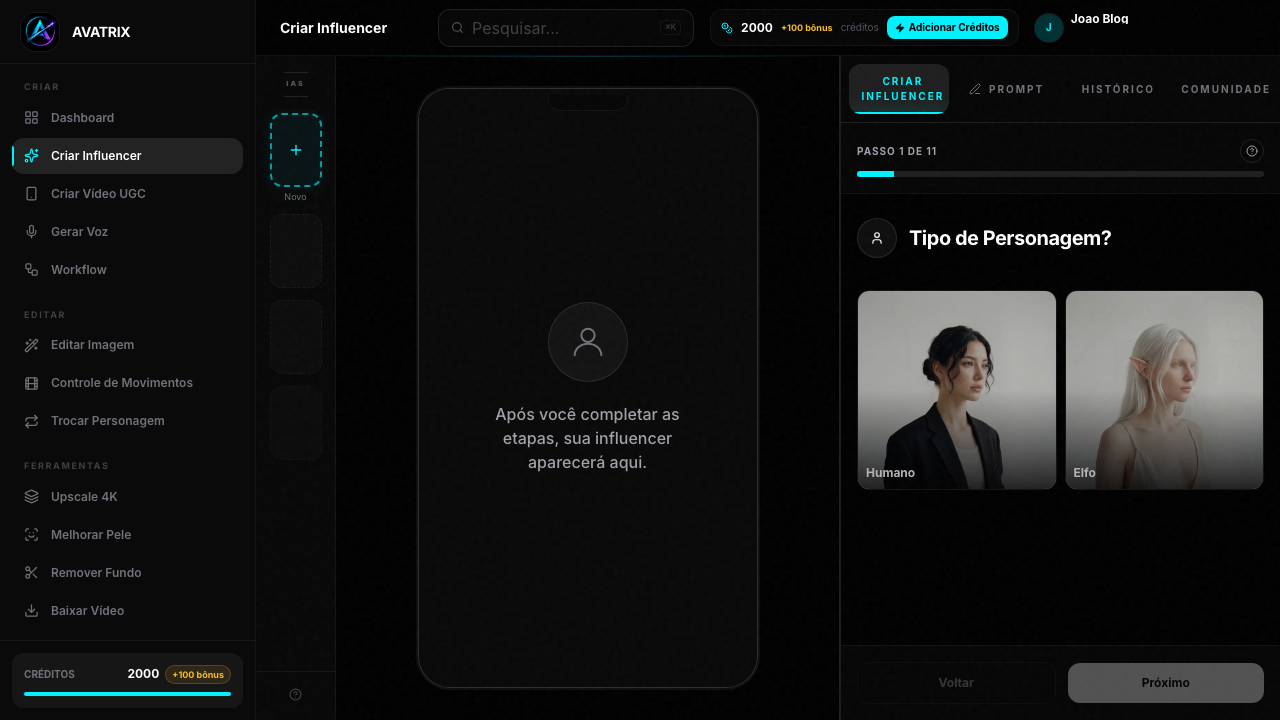
Task: Select the Humano character card
Action: [x=957, y=390]
